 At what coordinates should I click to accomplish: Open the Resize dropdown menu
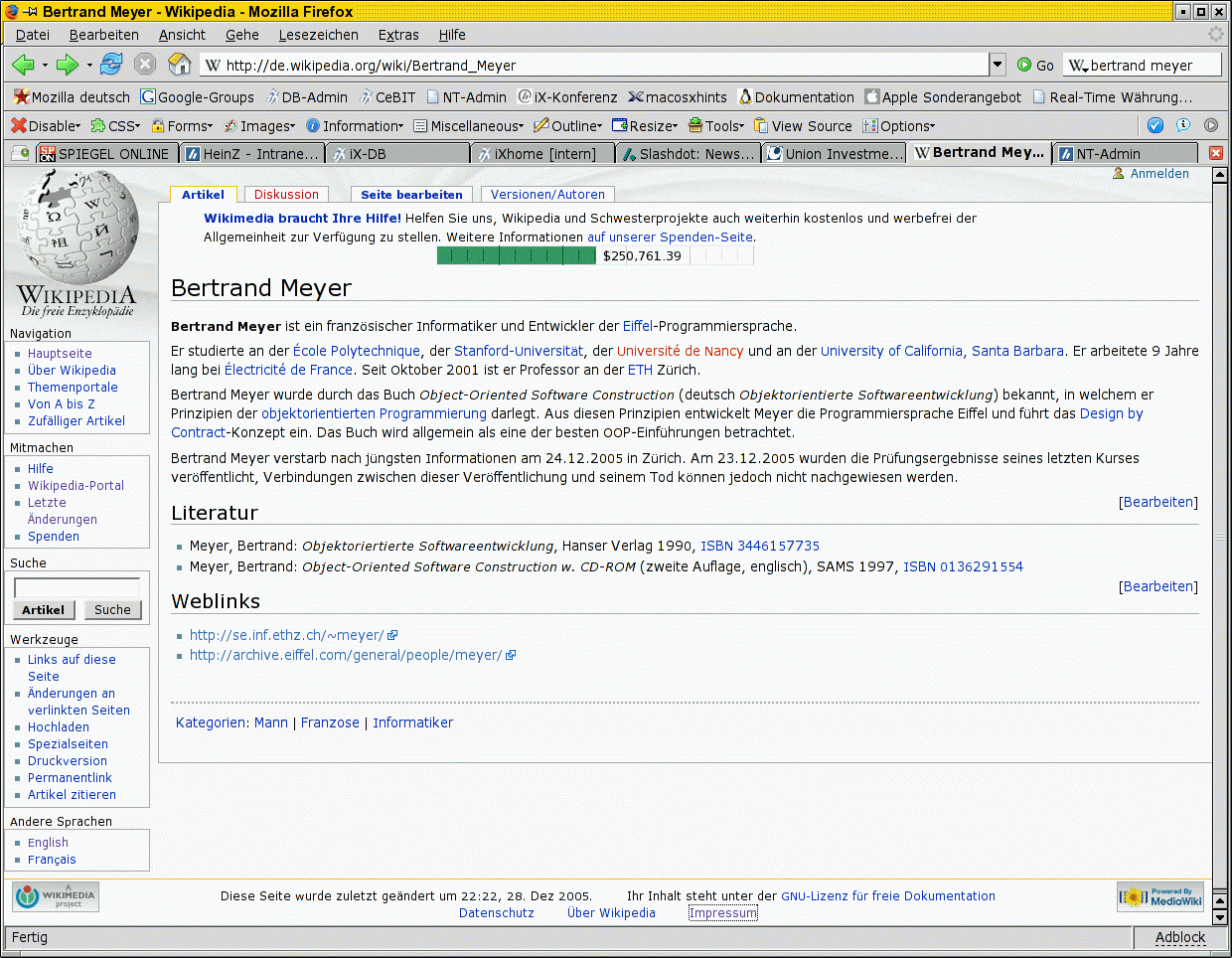(x=645, y=126)
